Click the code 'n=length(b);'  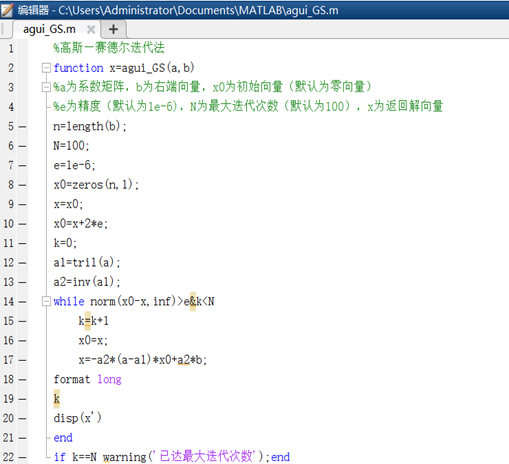pyautogui.click(x=90, y=126)
